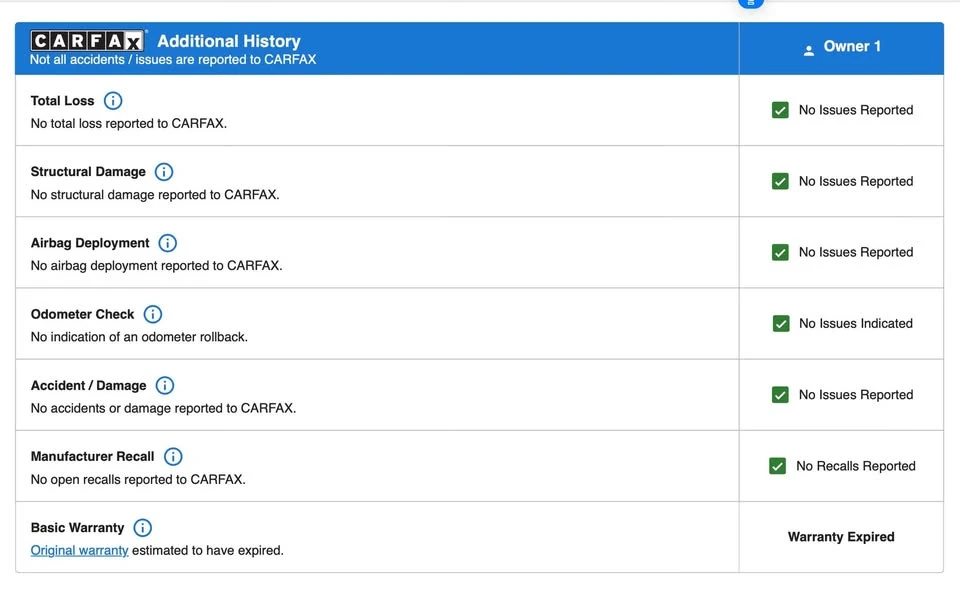
Task: Click the green checkmark in Structural Damage row
Action: point(780,181)
